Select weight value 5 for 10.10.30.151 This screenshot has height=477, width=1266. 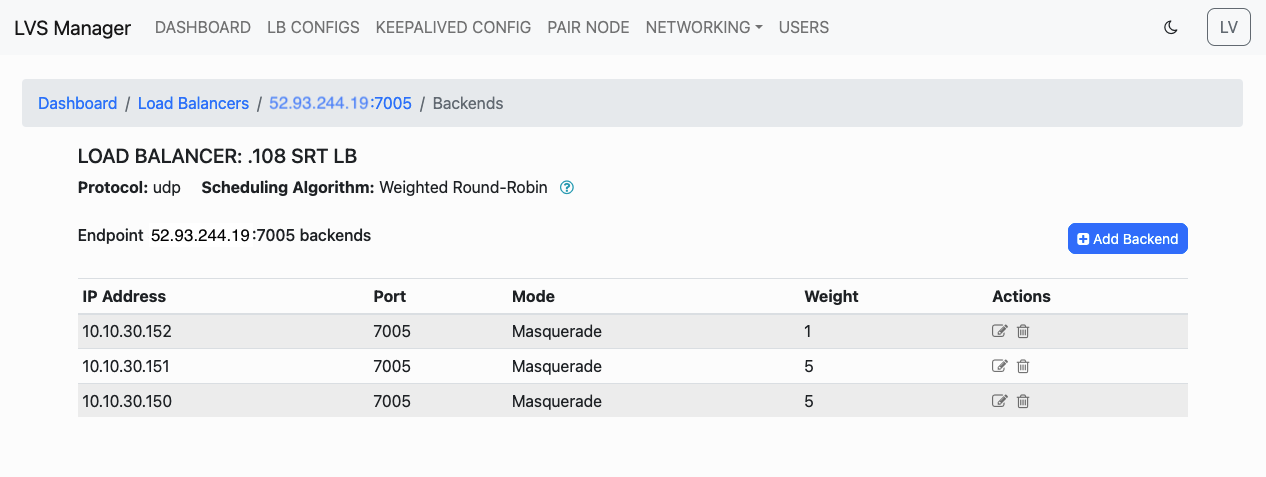pos(809,366)
